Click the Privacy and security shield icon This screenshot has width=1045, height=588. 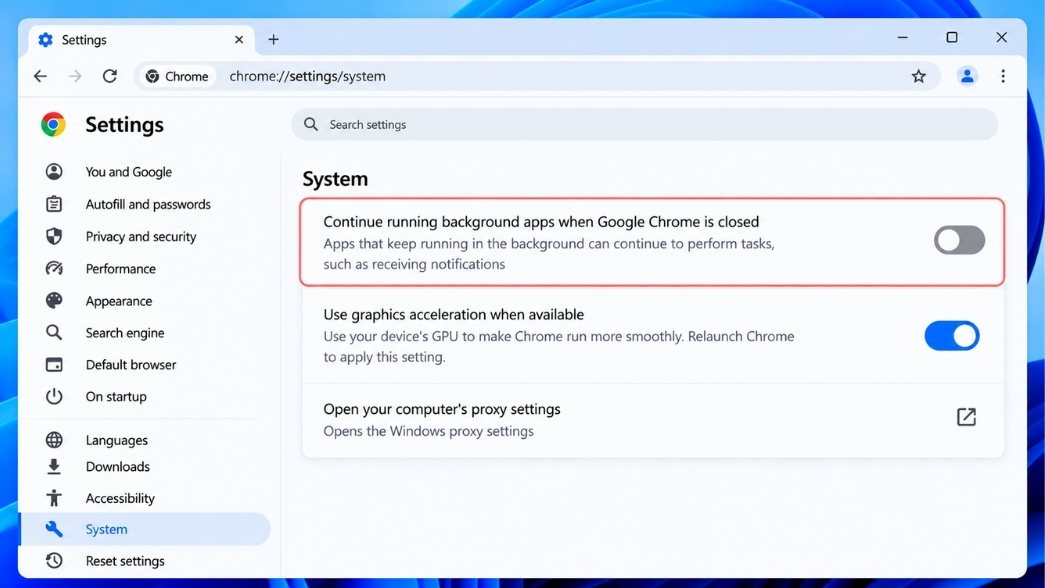click(x=54, y=236)
